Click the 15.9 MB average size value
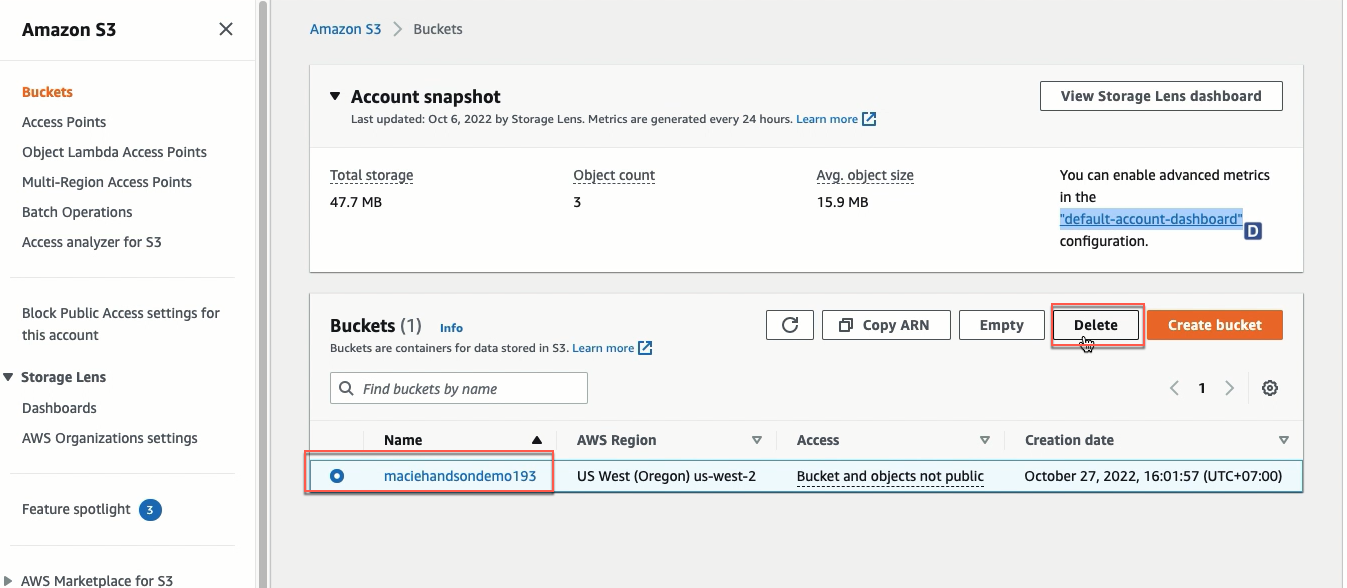 click(842, 202)
